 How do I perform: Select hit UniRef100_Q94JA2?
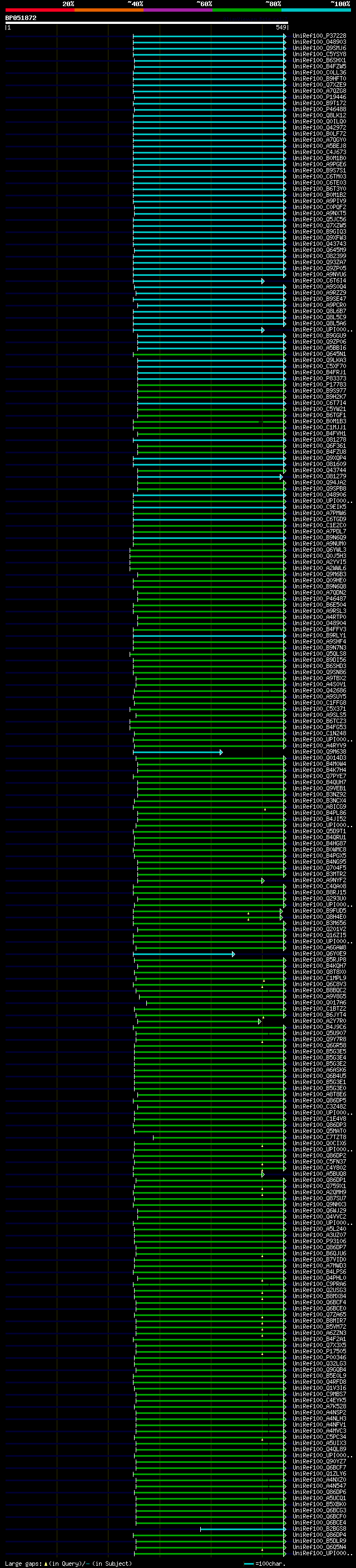pos(319,483)
